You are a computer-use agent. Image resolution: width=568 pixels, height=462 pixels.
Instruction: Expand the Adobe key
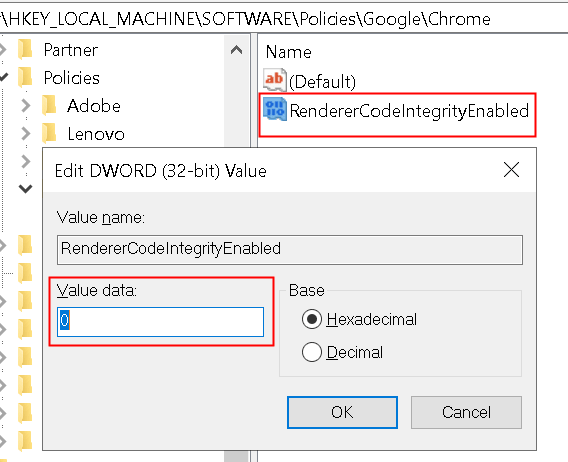pyautogui.click(x=26, y=105)
